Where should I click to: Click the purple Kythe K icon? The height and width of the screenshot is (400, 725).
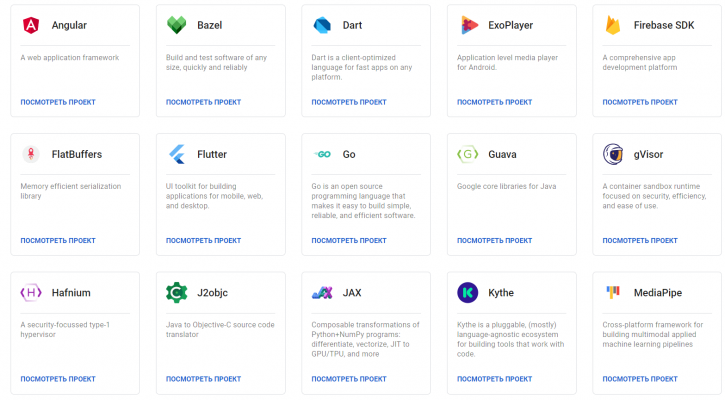pos(467,292)
